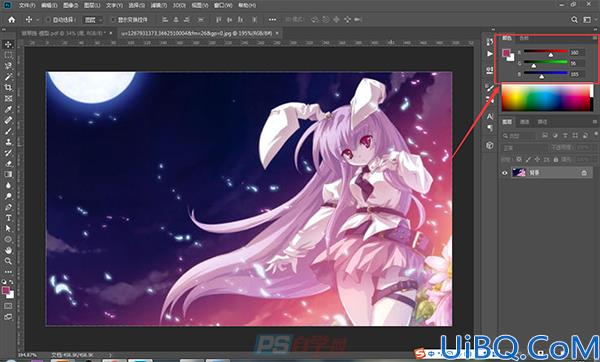Open the Layer/Group auto-select dropdown

point(93,20)
